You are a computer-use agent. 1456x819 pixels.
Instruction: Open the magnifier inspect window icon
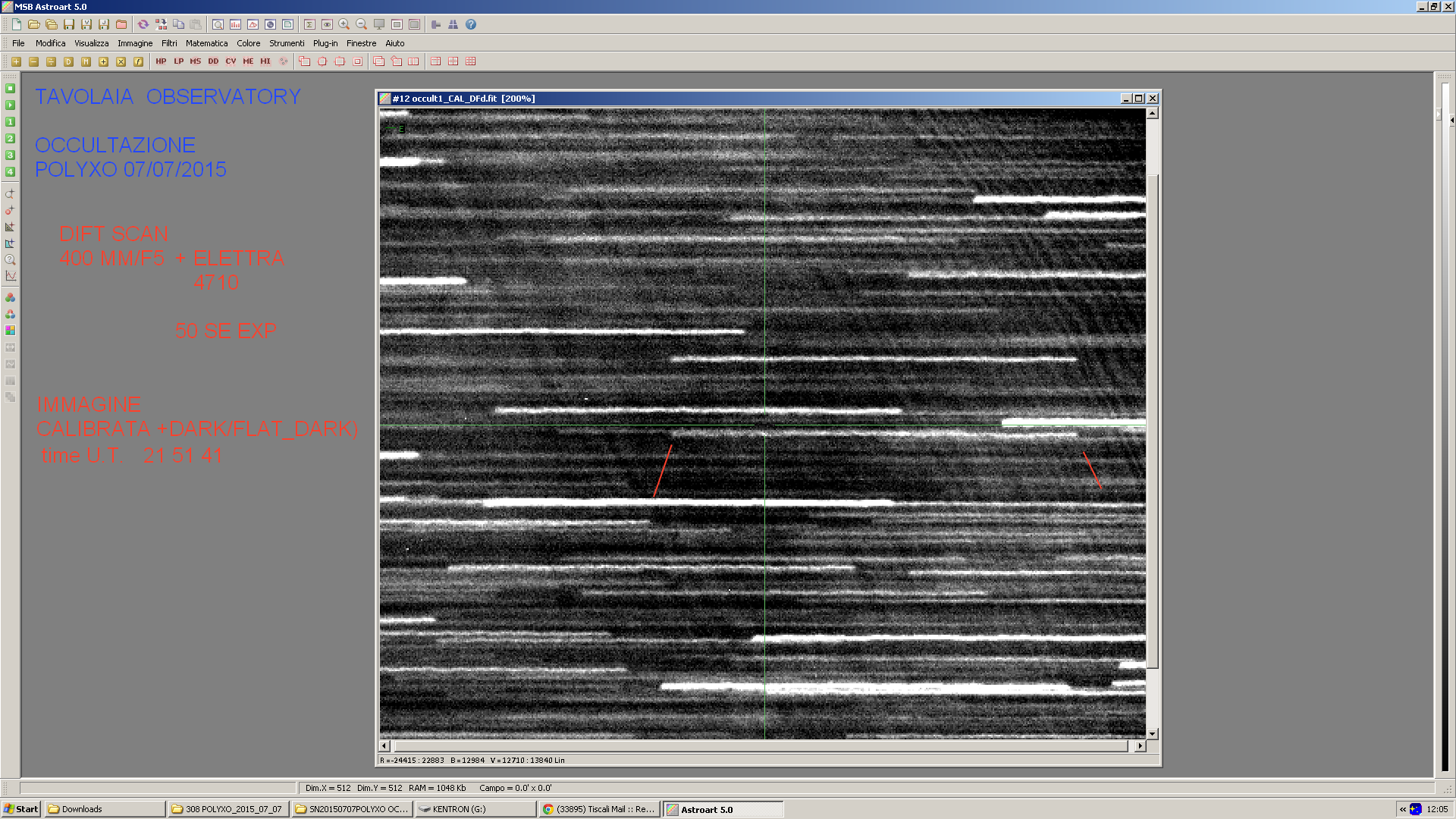[x=218, y=24]
